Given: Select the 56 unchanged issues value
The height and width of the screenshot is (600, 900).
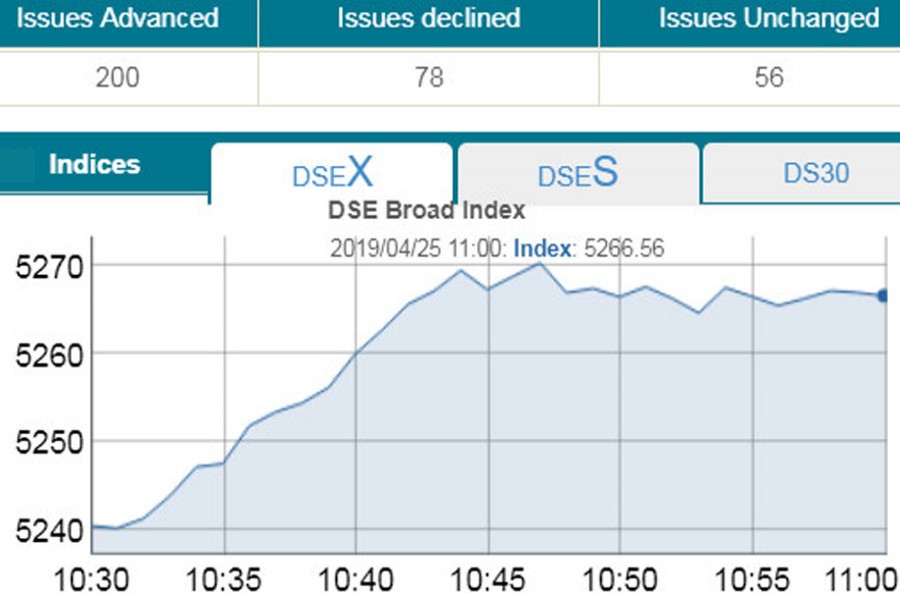Looking at the screenshot, I should click(x=769, y=78).
